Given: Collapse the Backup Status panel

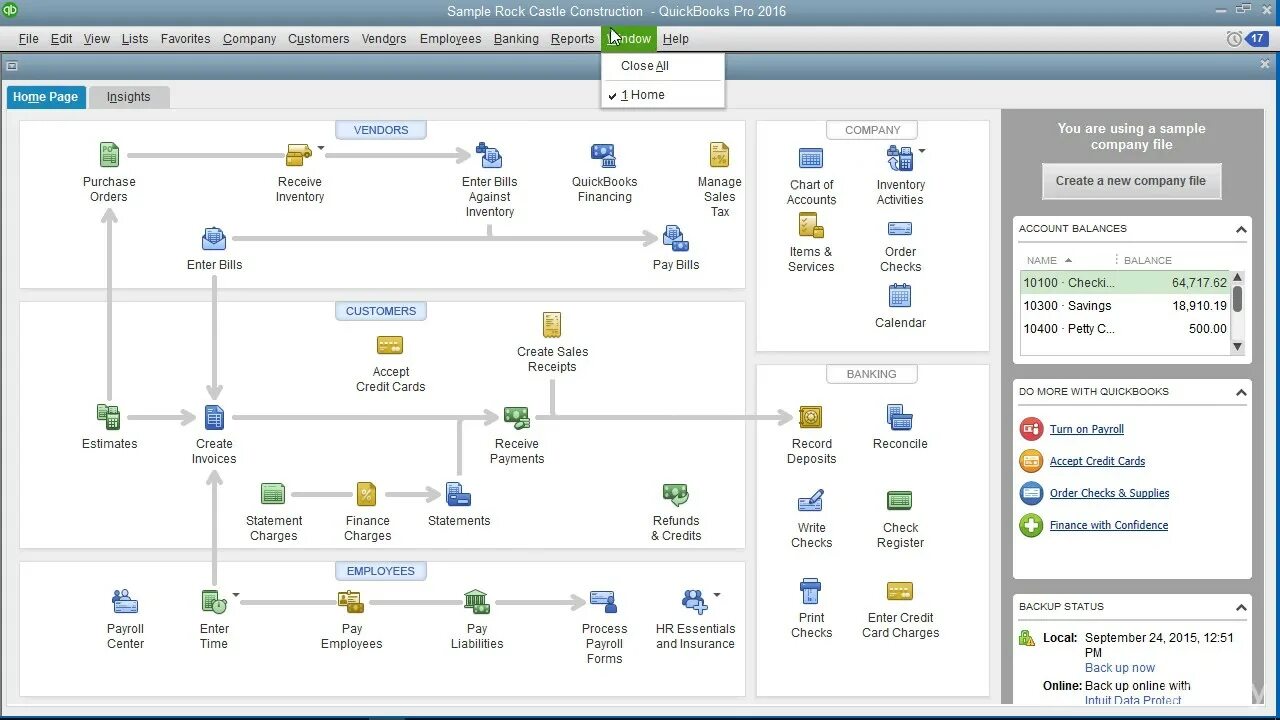Looking at the screenshot, I should click(1241, 607).
